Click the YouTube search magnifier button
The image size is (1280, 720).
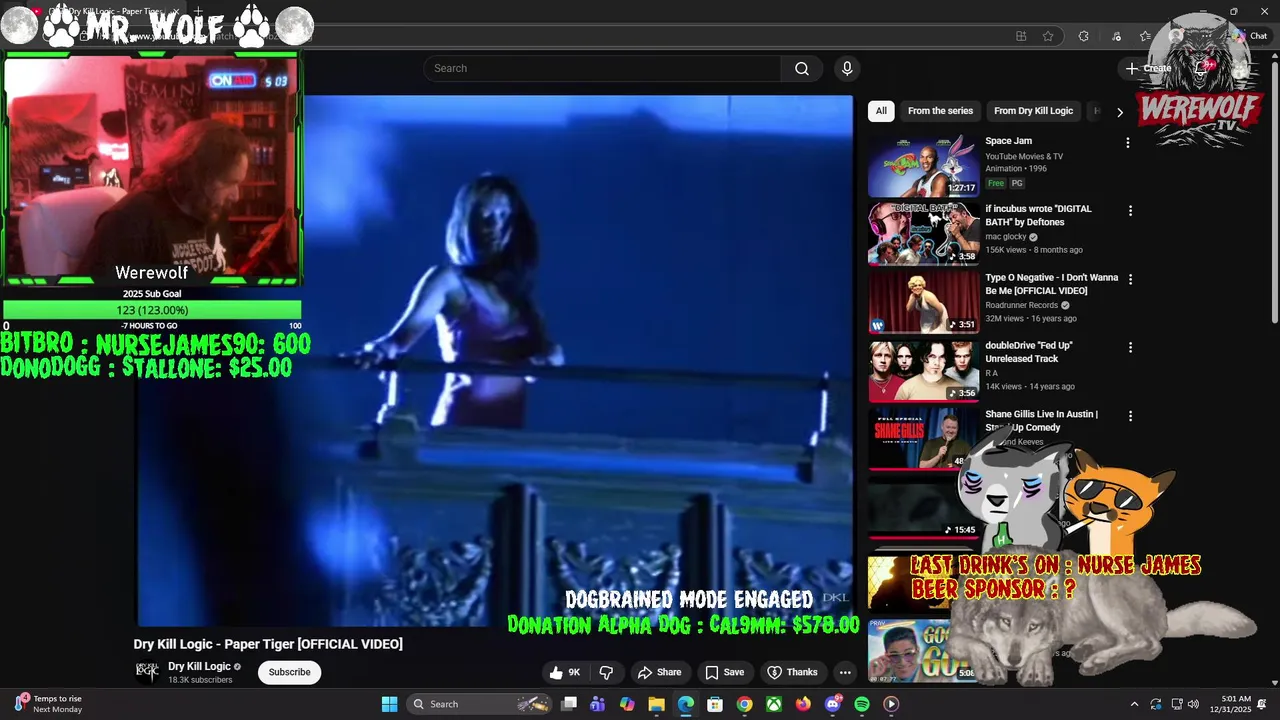[x=802, y=68]
